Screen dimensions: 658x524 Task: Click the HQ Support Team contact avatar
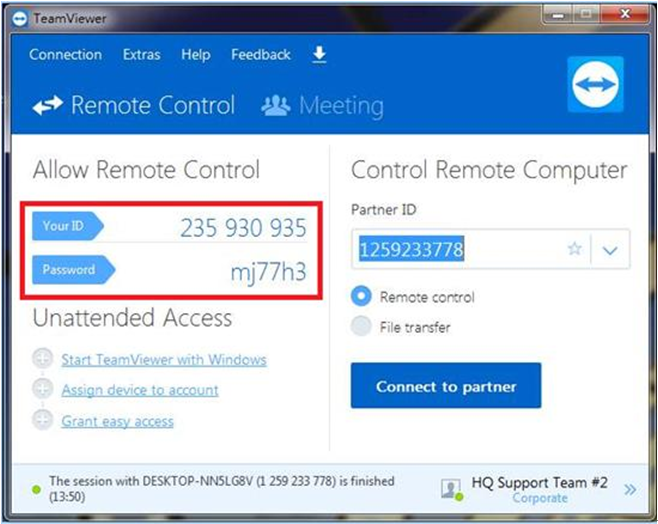[x=452, y=490]
